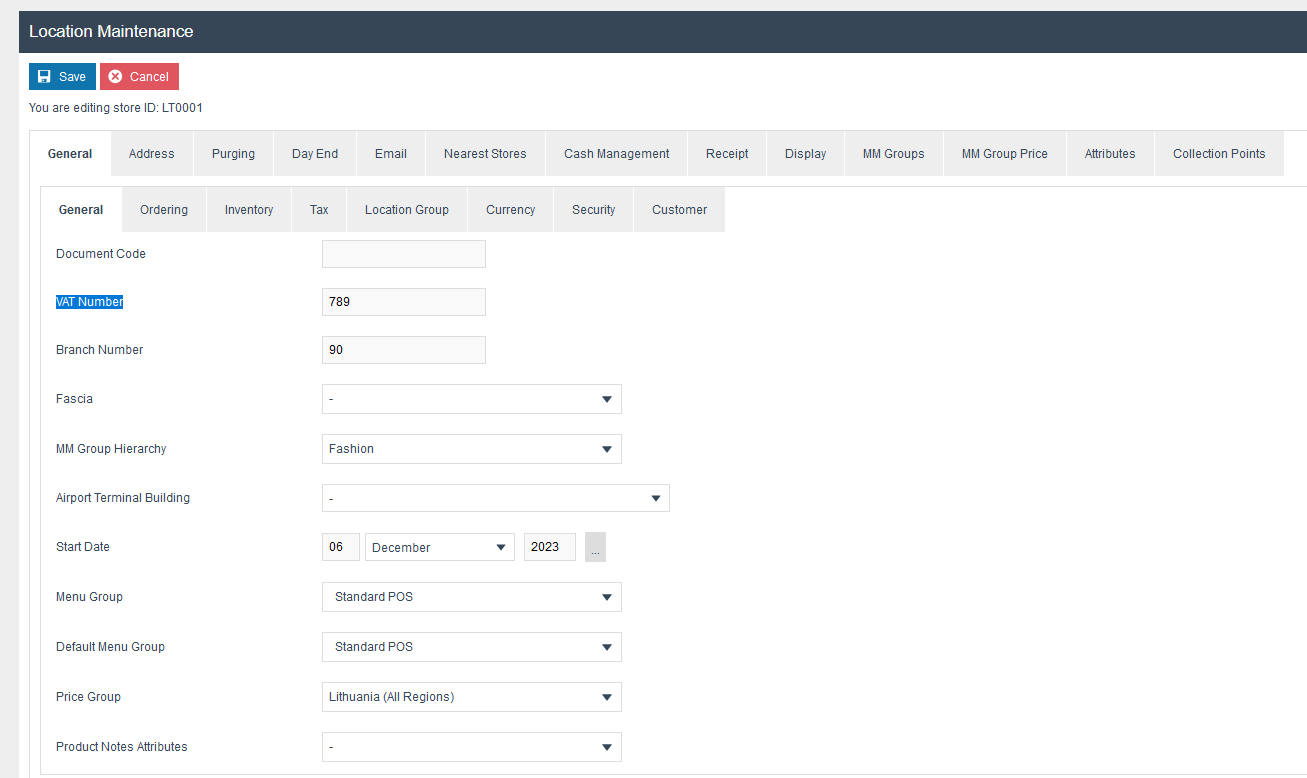1307x778 pixels.
Task: Switch to the Address tab
Action: [x=151, y=154]
